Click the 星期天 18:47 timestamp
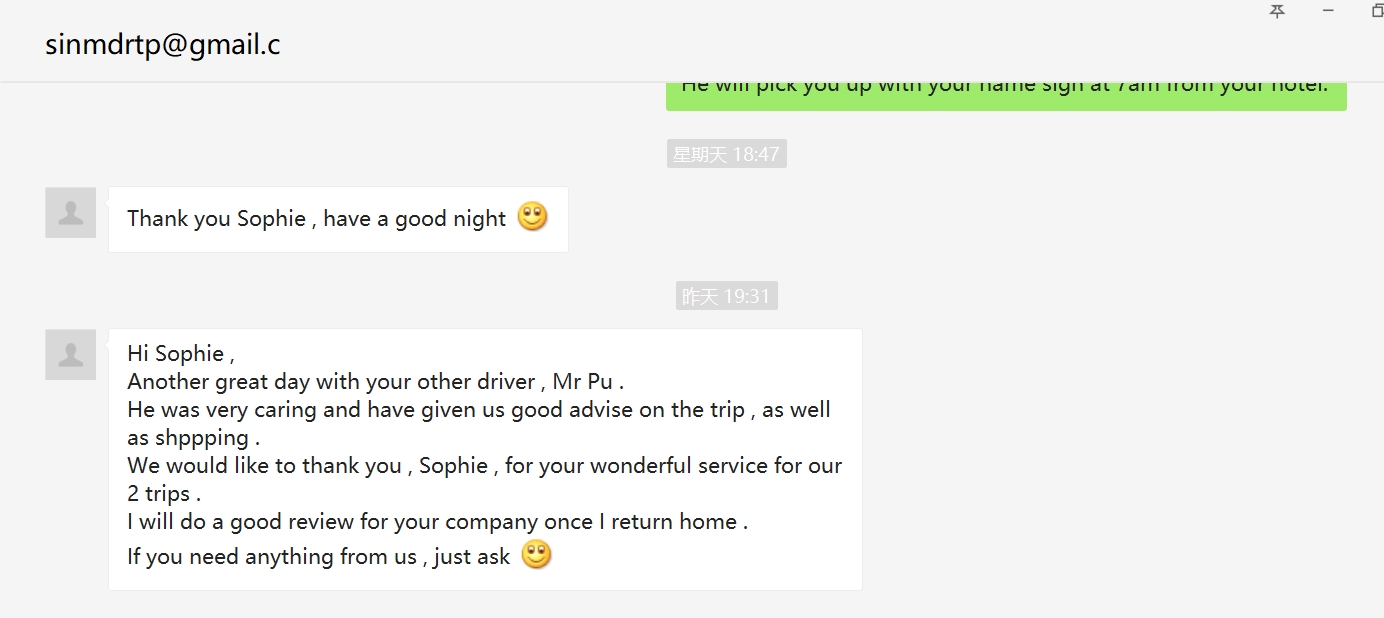This screenshot has width=1384, height=618. pos(726,154)
